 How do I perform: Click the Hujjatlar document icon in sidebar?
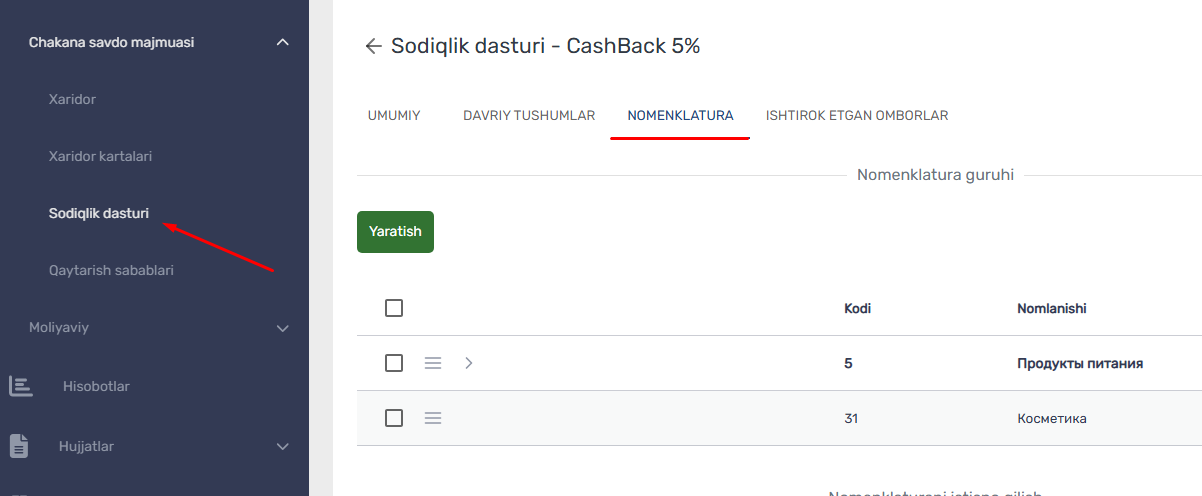point(20,446)
